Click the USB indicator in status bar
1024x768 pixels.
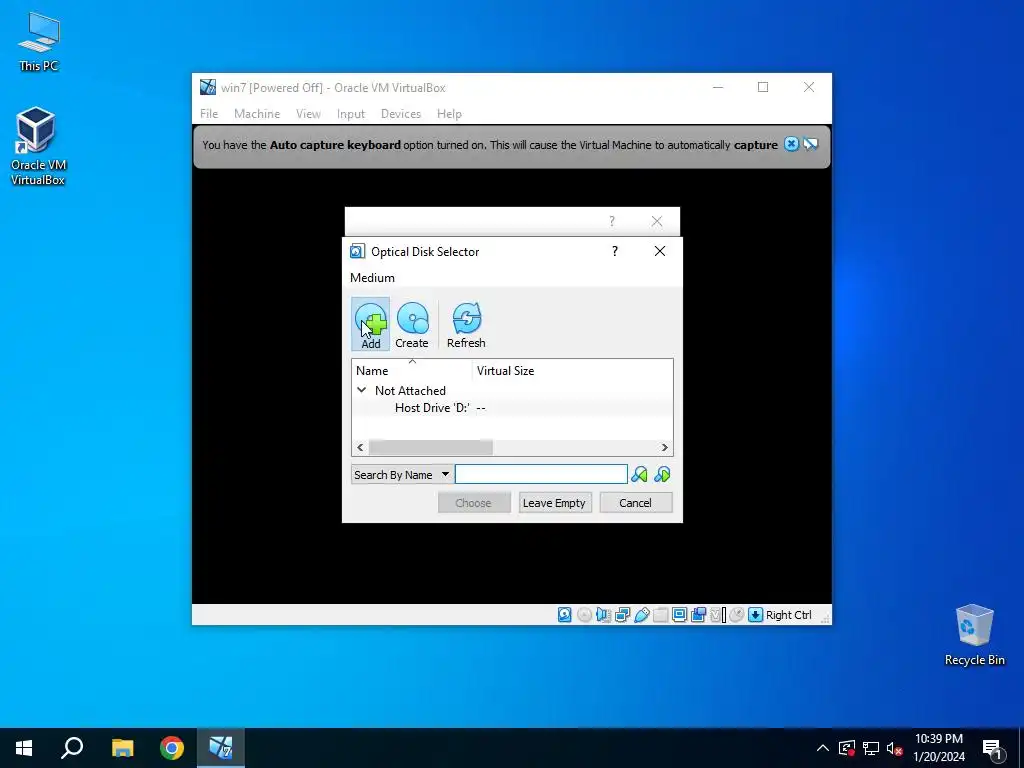coord(641,615)
